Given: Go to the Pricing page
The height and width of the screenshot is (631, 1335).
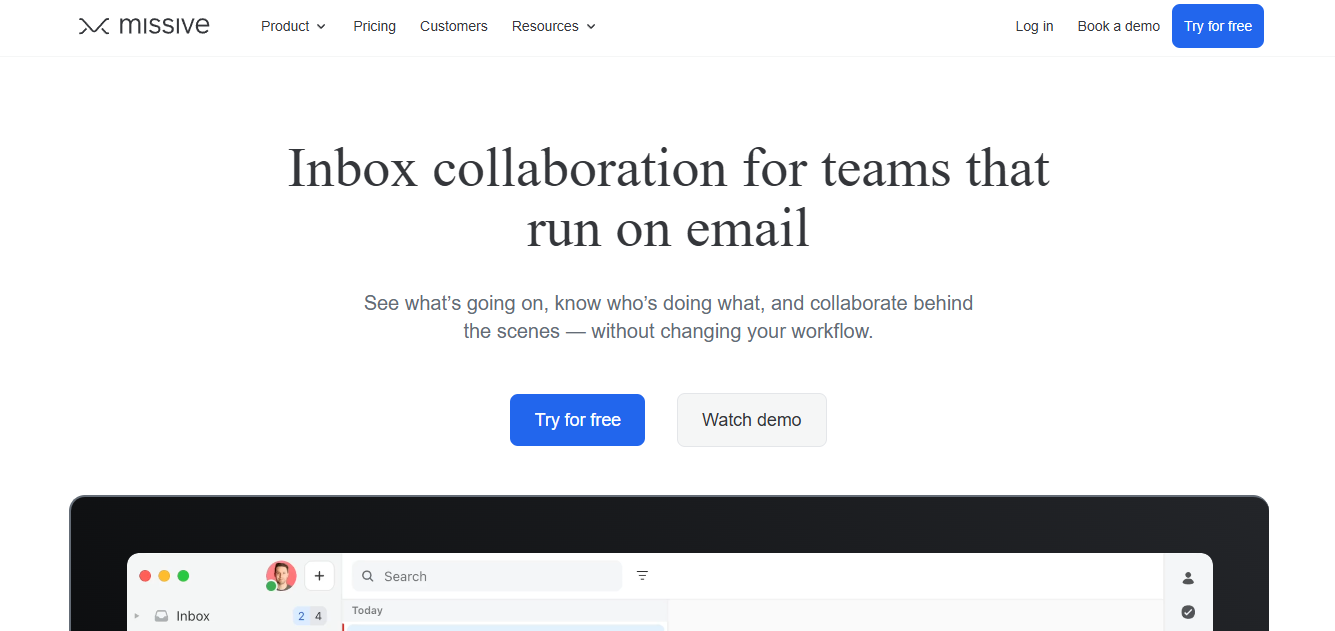Looking at the screenshot, I should 374,26.
